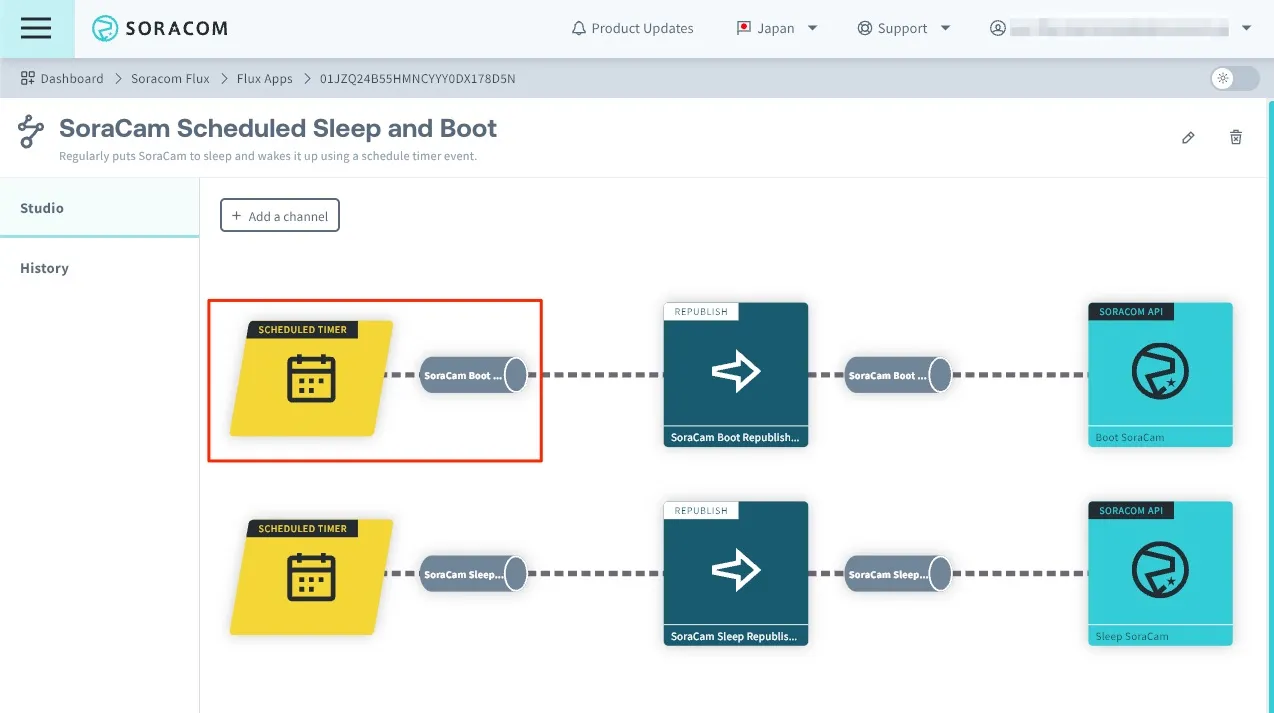Click the SoraCam Scheduled Sleep and Boot title
Screen dimensions: 1274x713
278,128
